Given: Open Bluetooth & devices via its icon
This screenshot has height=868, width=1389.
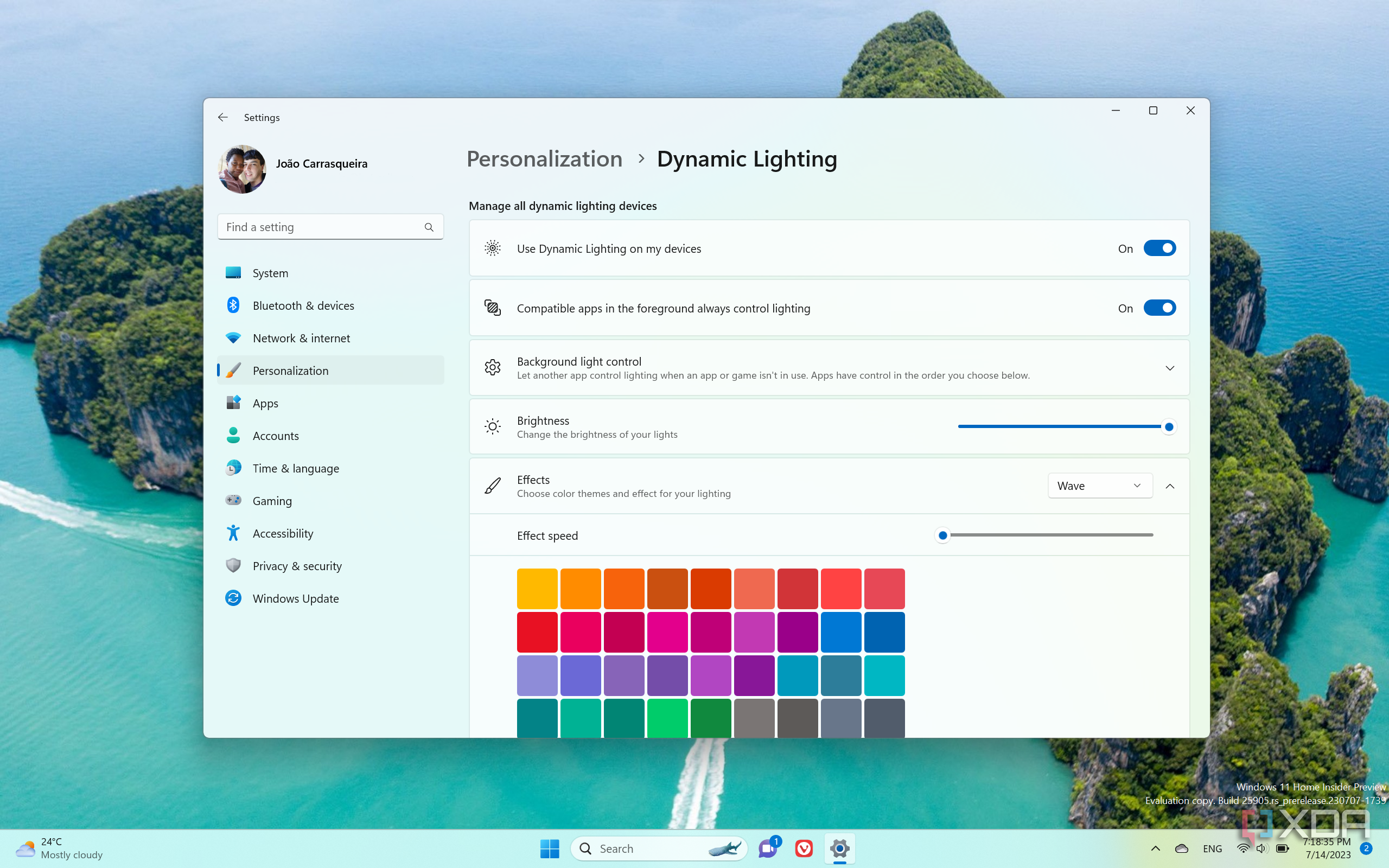Looking at the screenshot, I should (x=233, y=305).
